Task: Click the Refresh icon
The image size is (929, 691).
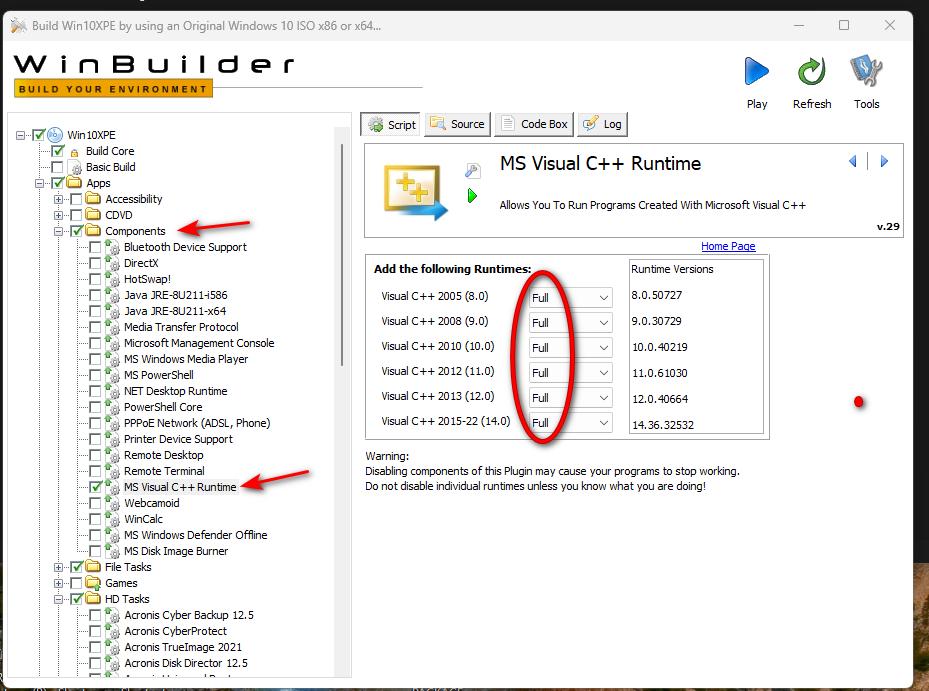Action: tap(811, 72)
